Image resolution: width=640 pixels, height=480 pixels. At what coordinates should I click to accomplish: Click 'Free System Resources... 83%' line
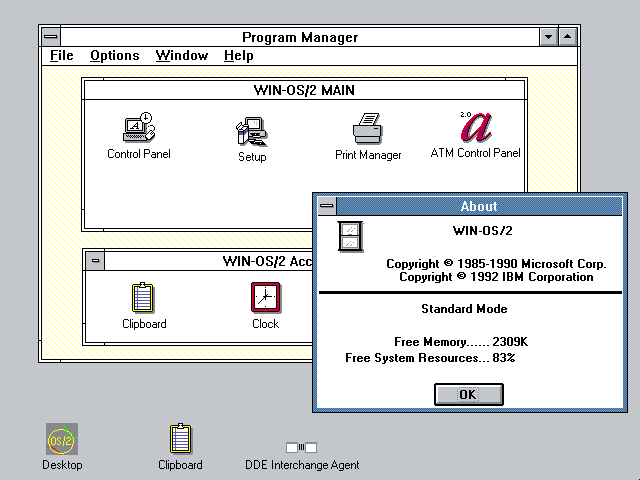430,358
